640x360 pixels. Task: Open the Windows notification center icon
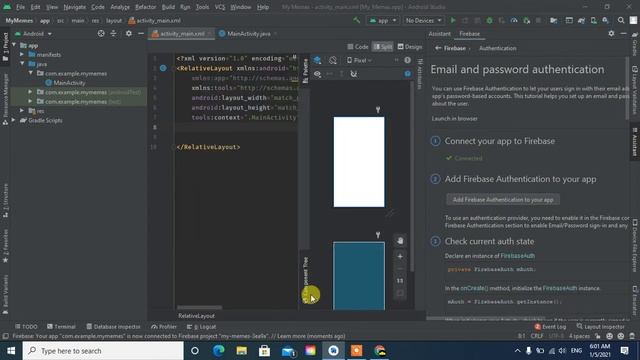624,351
